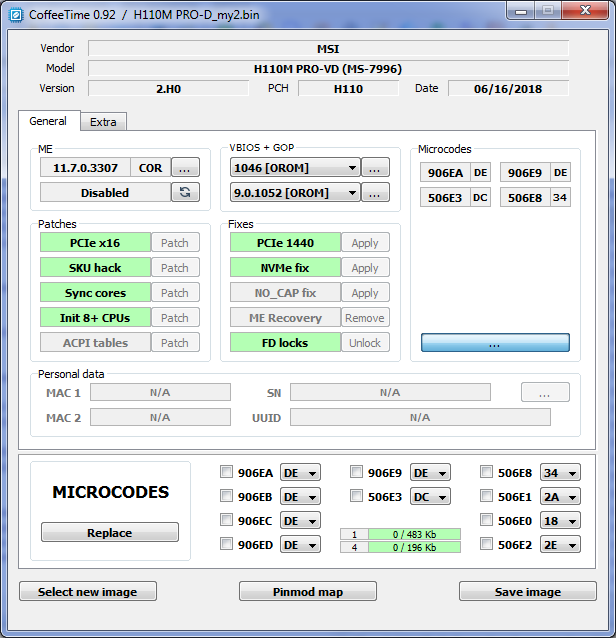This screenshot has width=616, height=638.
Task: Open DC version dropdown for 506E3
Action: click(430, 496)
